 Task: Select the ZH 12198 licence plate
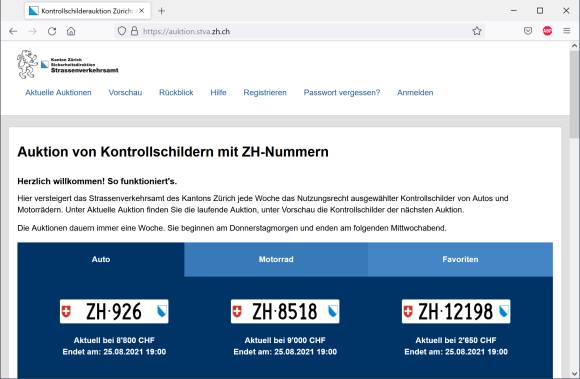click(456, 311)
